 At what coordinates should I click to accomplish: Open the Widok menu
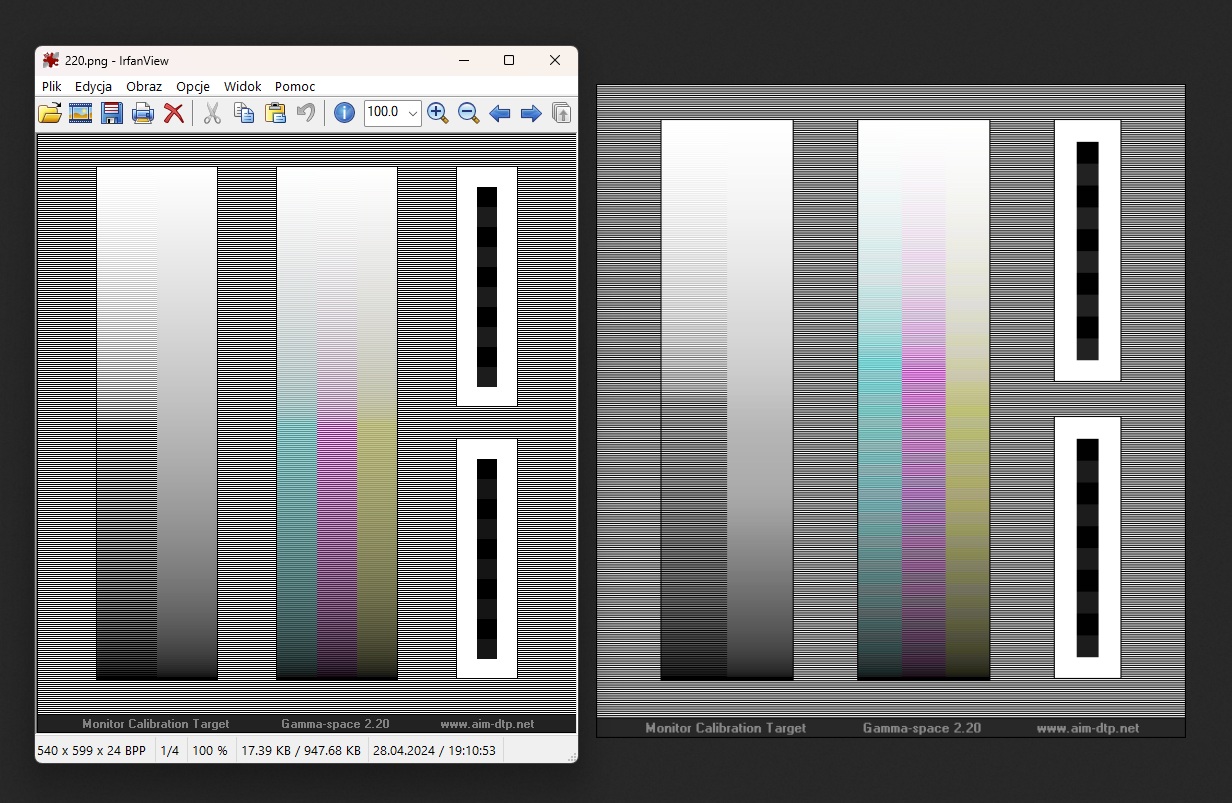point(242,87)
